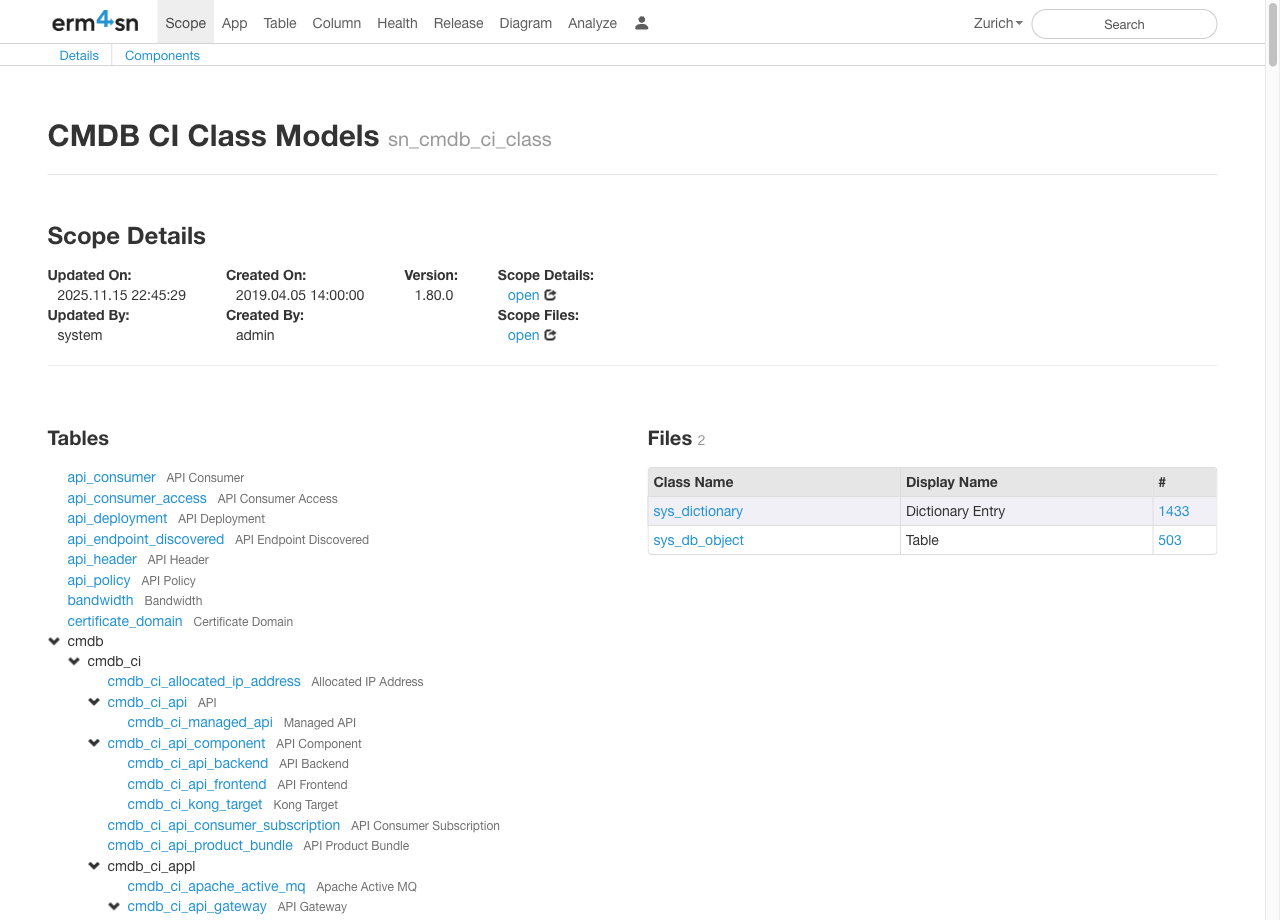Screen dimensions: 1280x920
Task: Collapse the cmdb_ci_api_component chevron
Action: [94, 743]
